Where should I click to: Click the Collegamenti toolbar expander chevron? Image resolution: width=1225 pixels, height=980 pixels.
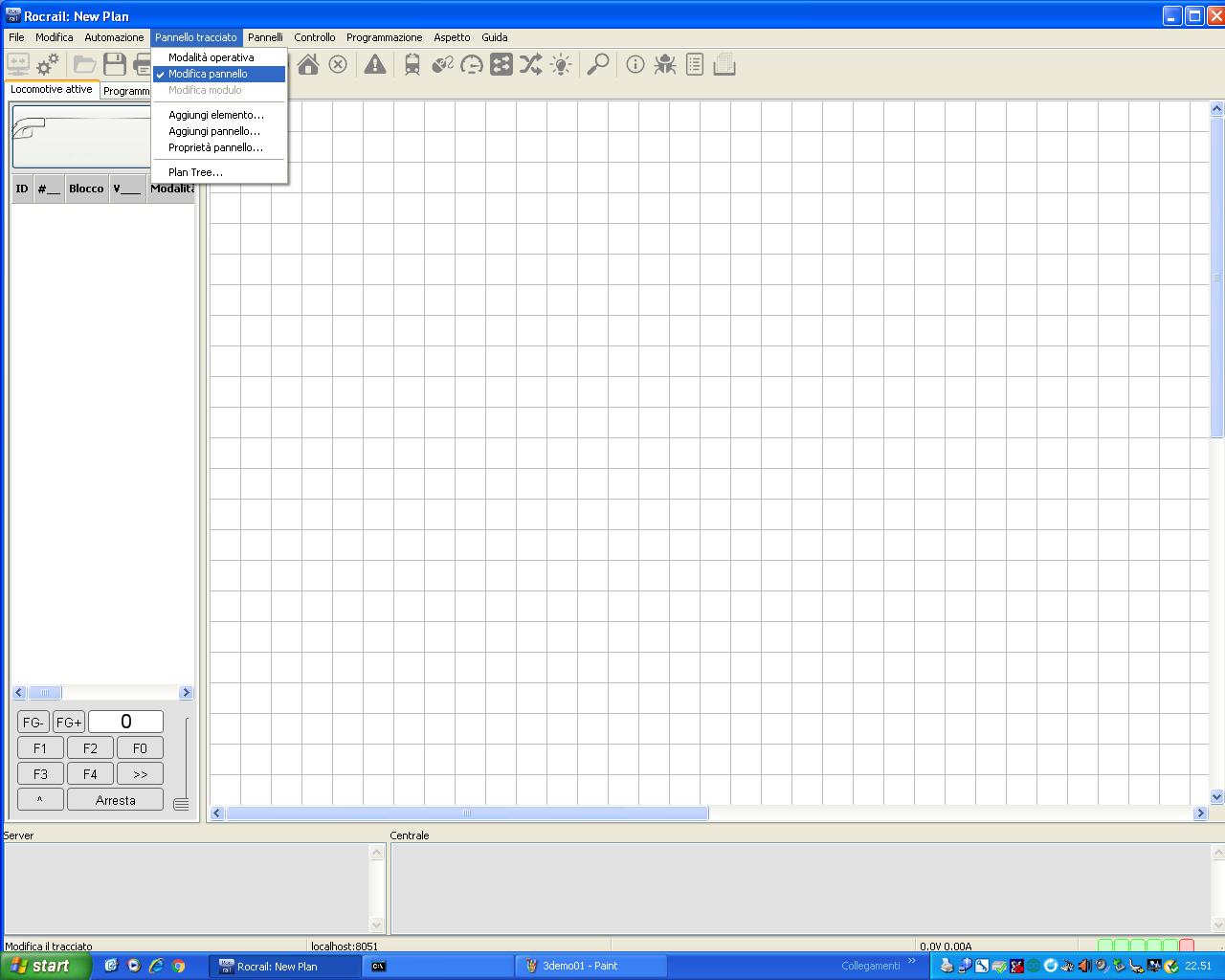coord(911,961)
